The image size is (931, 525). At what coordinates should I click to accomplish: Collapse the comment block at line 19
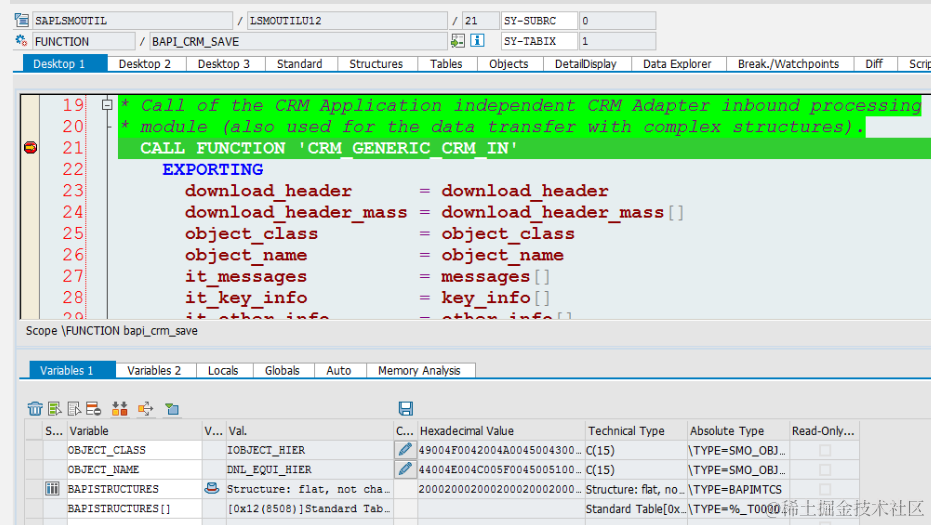pos(107,105)
